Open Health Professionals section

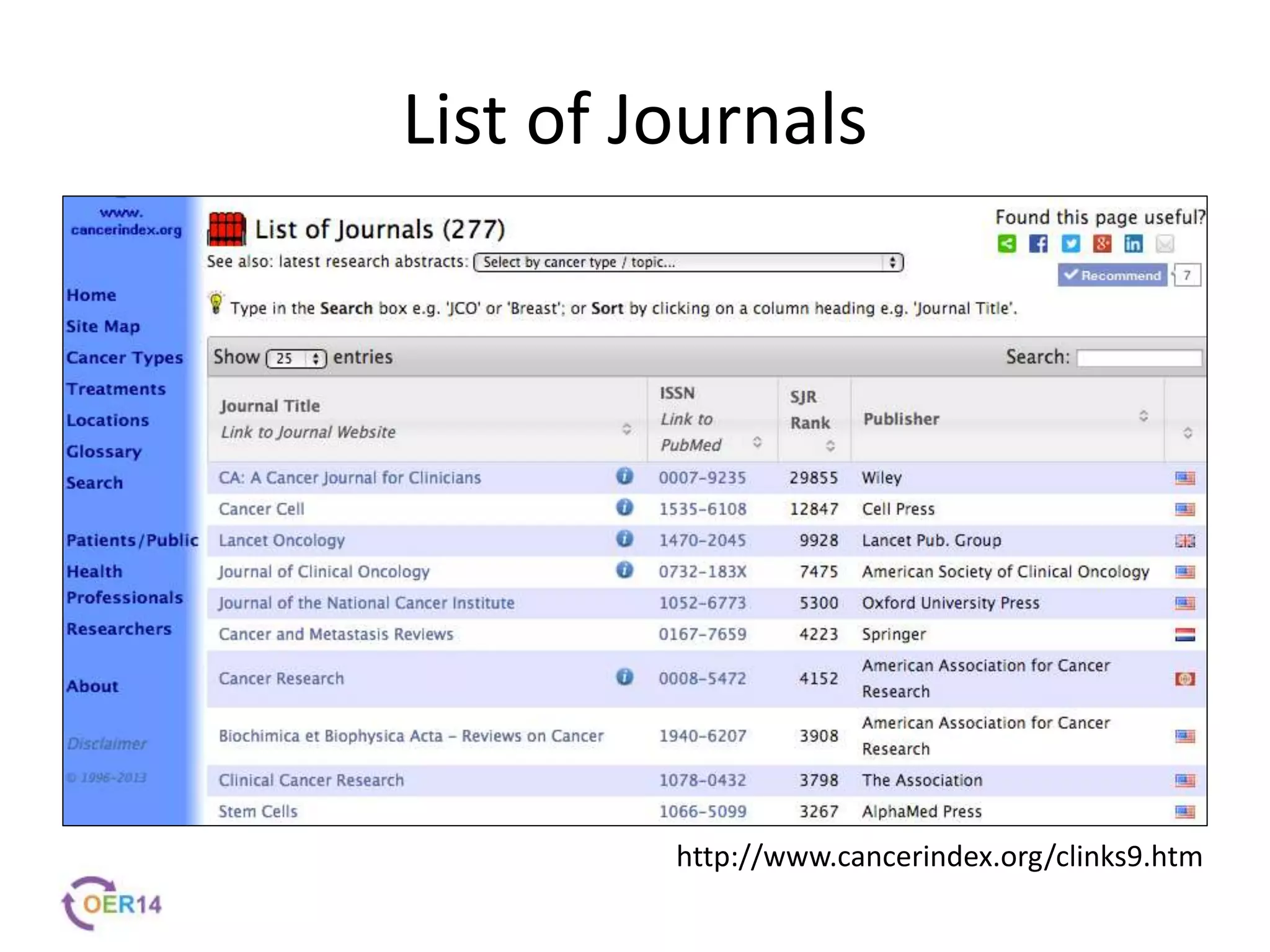click(125, 584)
